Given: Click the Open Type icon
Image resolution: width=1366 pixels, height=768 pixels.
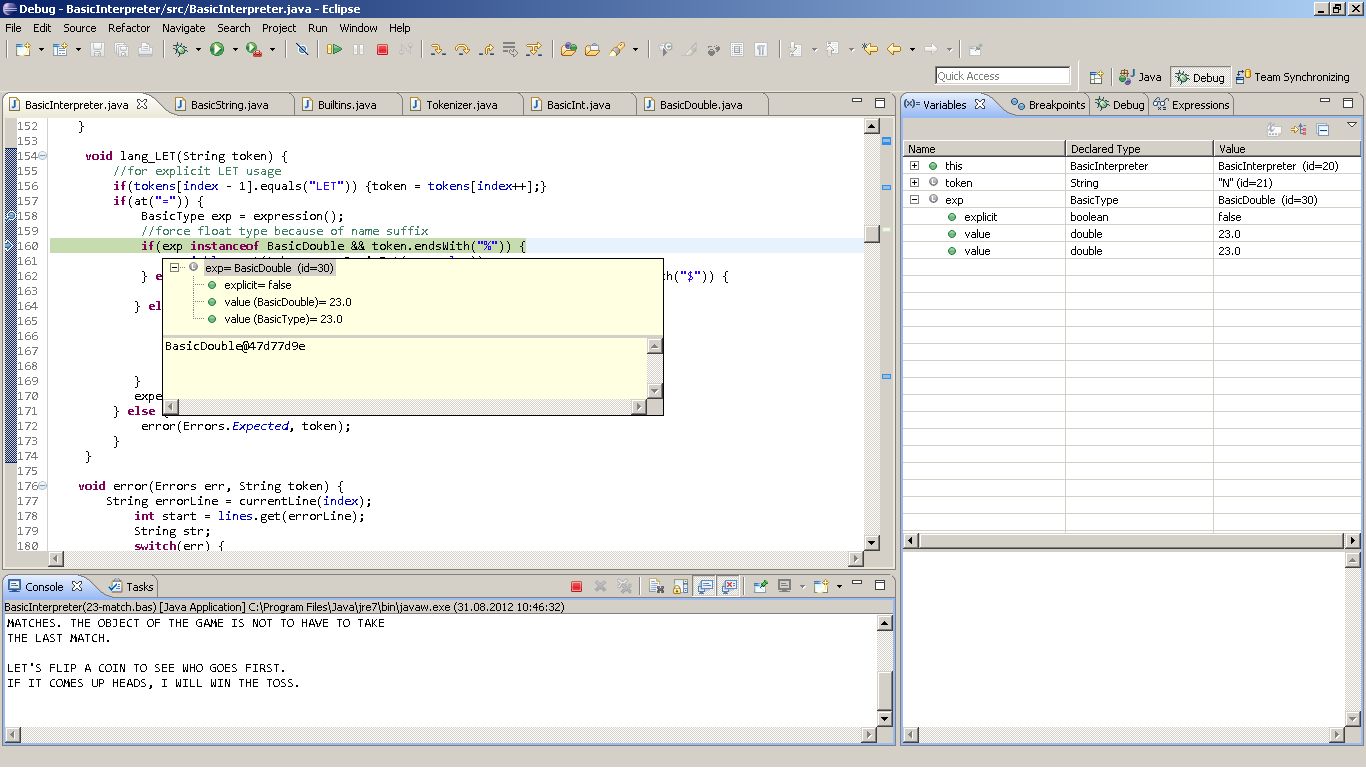Looking at the screenshot, I should click(568, 49).
